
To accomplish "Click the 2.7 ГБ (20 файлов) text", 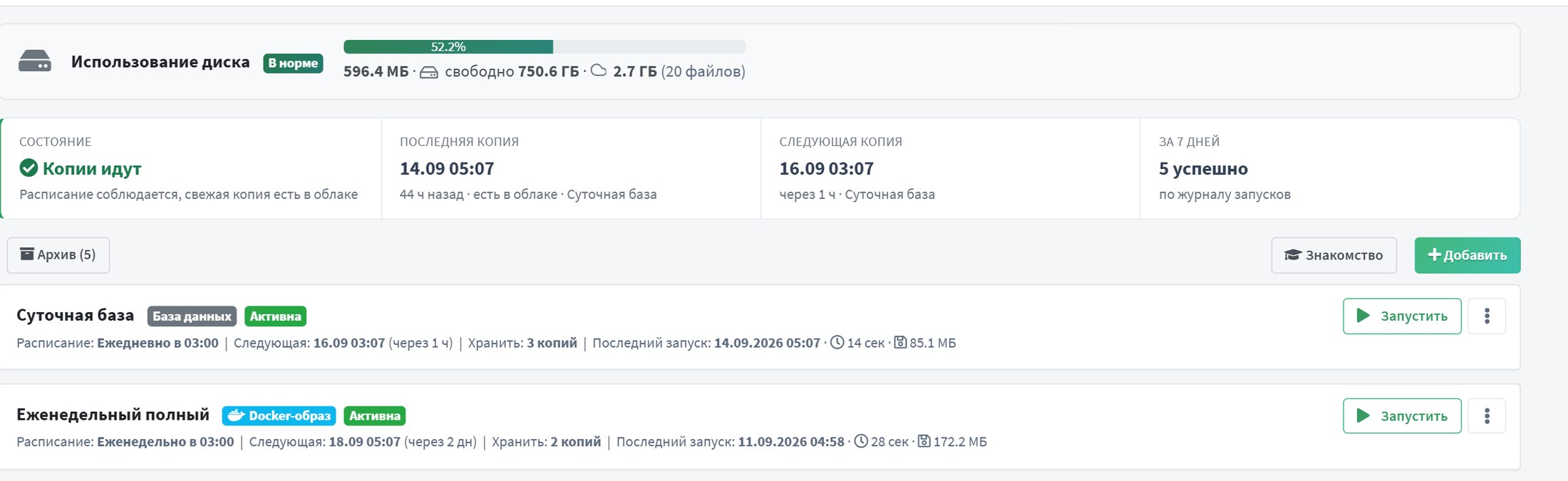I will click(x=679, y=71).
